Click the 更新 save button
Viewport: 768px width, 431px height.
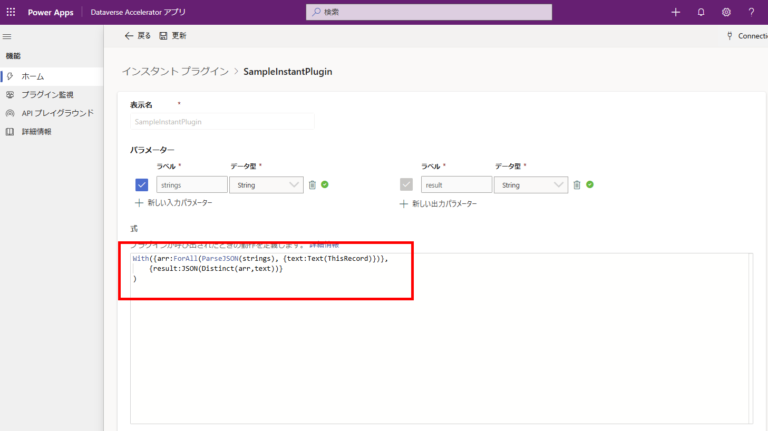click(x=172, y=35)
